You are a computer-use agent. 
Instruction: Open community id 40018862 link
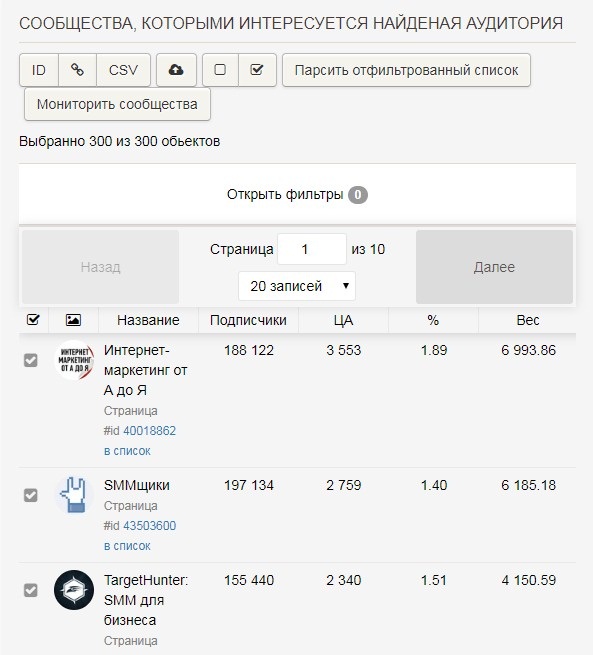pyautogui.click(x=149, y=431)
